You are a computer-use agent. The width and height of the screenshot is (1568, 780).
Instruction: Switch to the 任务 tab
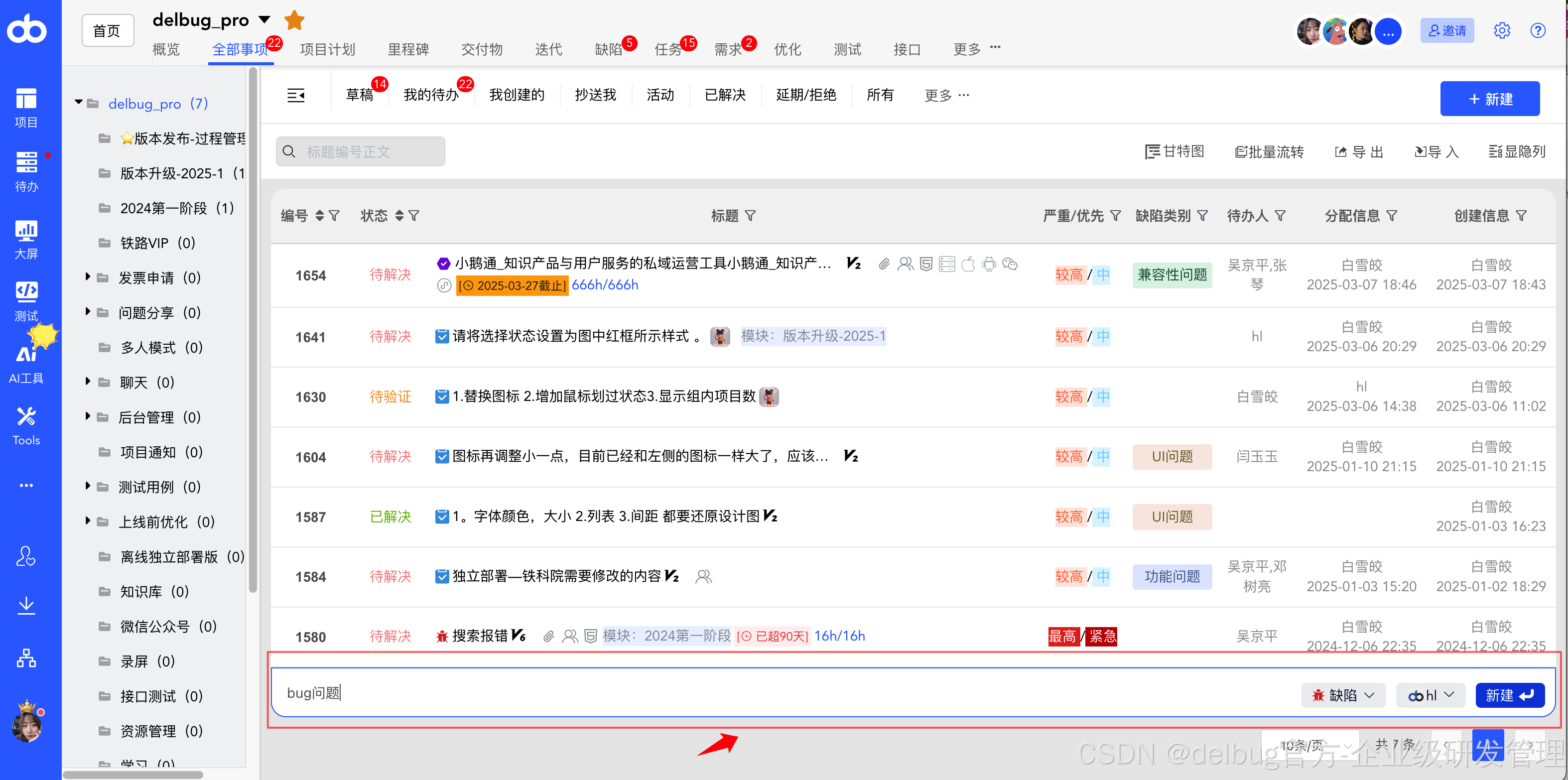point(669,49)
